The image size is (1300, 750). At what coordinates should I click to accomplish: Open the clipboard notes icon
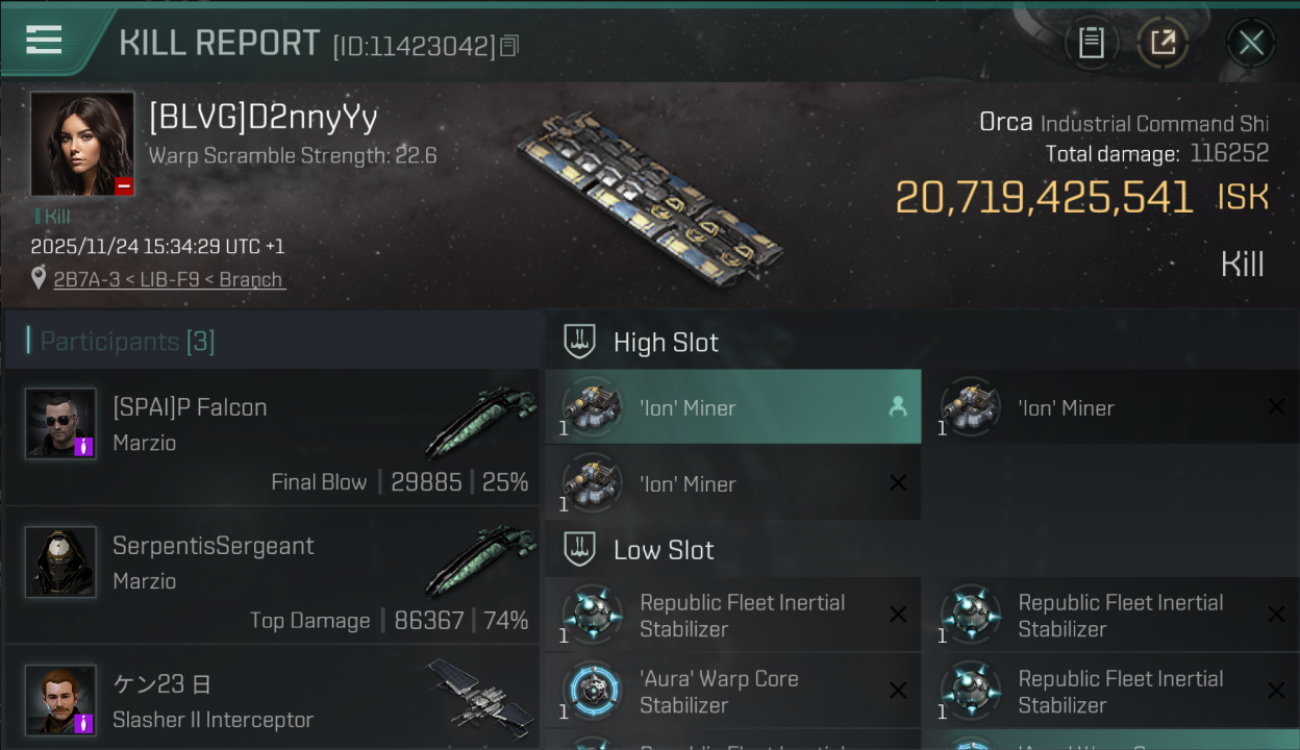1091,43
